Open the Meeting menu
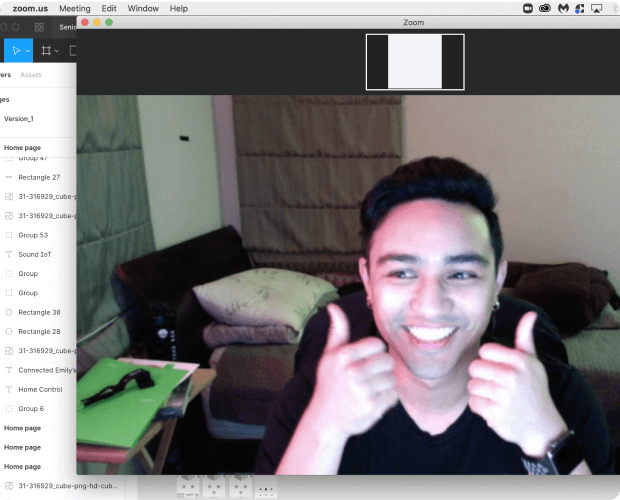This screenshot has width=620, height=500. click(75, 8)
